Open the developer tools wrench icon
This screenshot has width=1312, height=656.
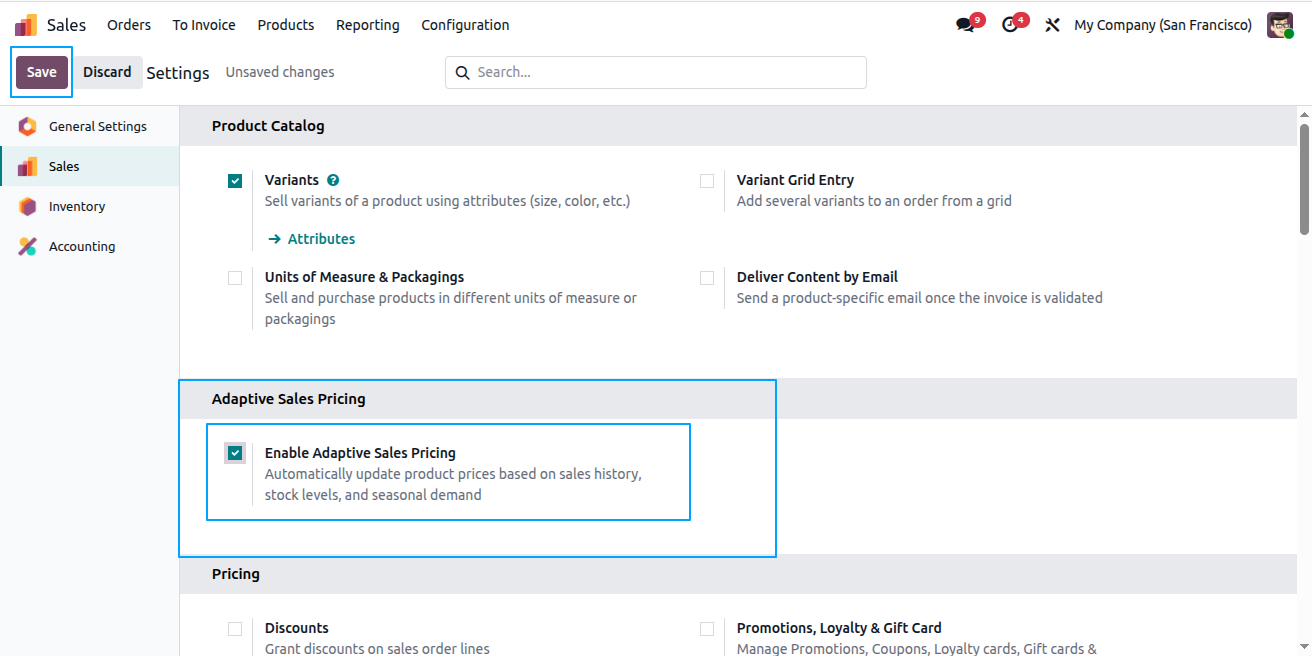click(1052, 25)
